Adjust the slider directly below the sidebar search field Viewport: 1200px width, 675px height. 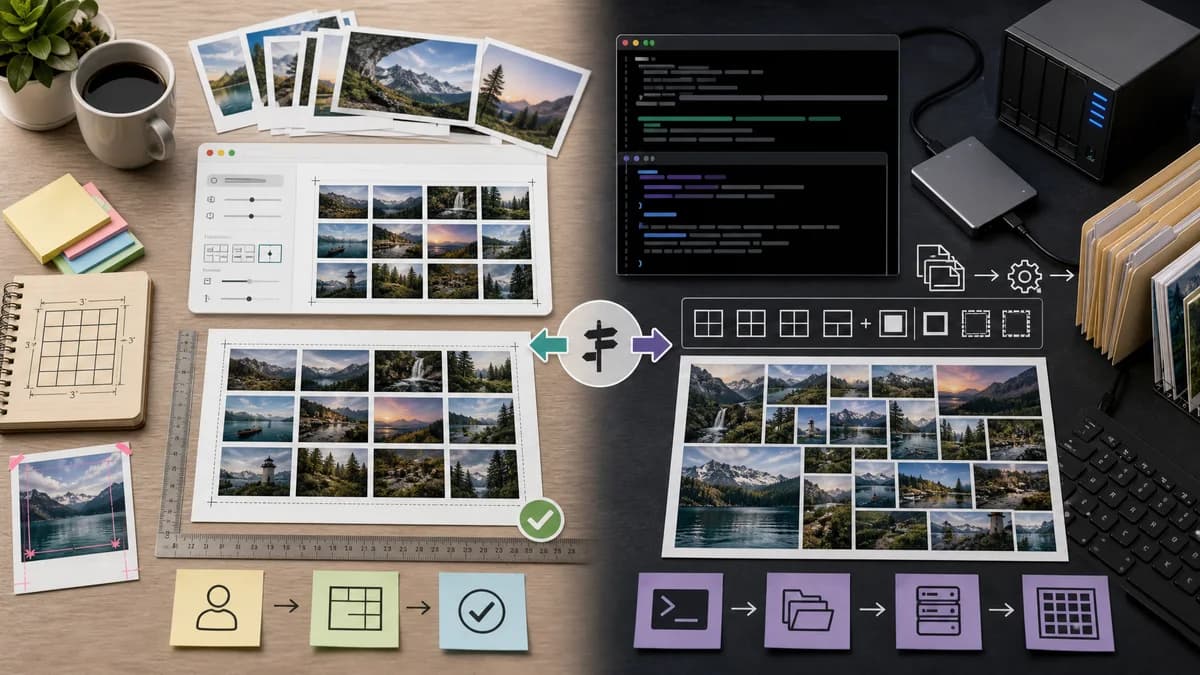click(252, 199)
